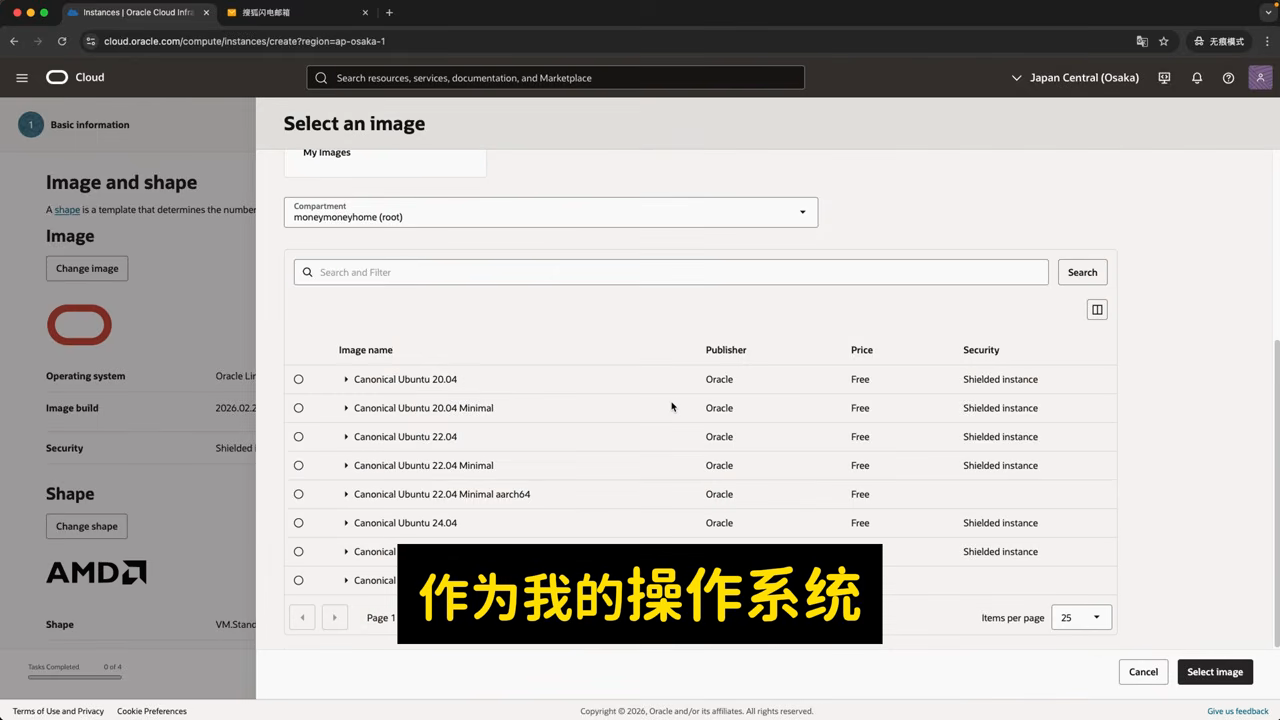Expand the Canonical Ubuntu 22.04 row
1280x720 pixels.
(x=346, y=437)
